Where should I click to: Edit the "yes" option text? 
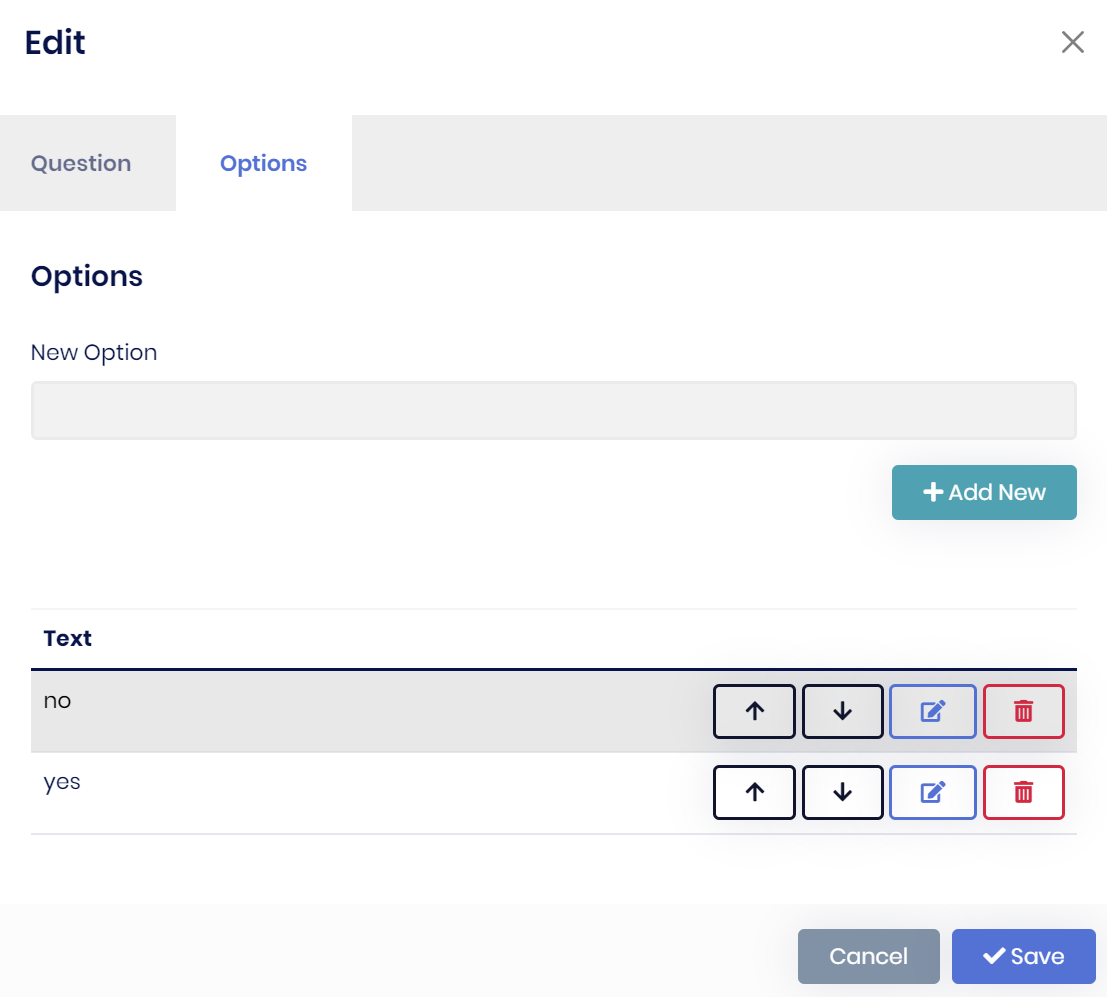point(932,792)
